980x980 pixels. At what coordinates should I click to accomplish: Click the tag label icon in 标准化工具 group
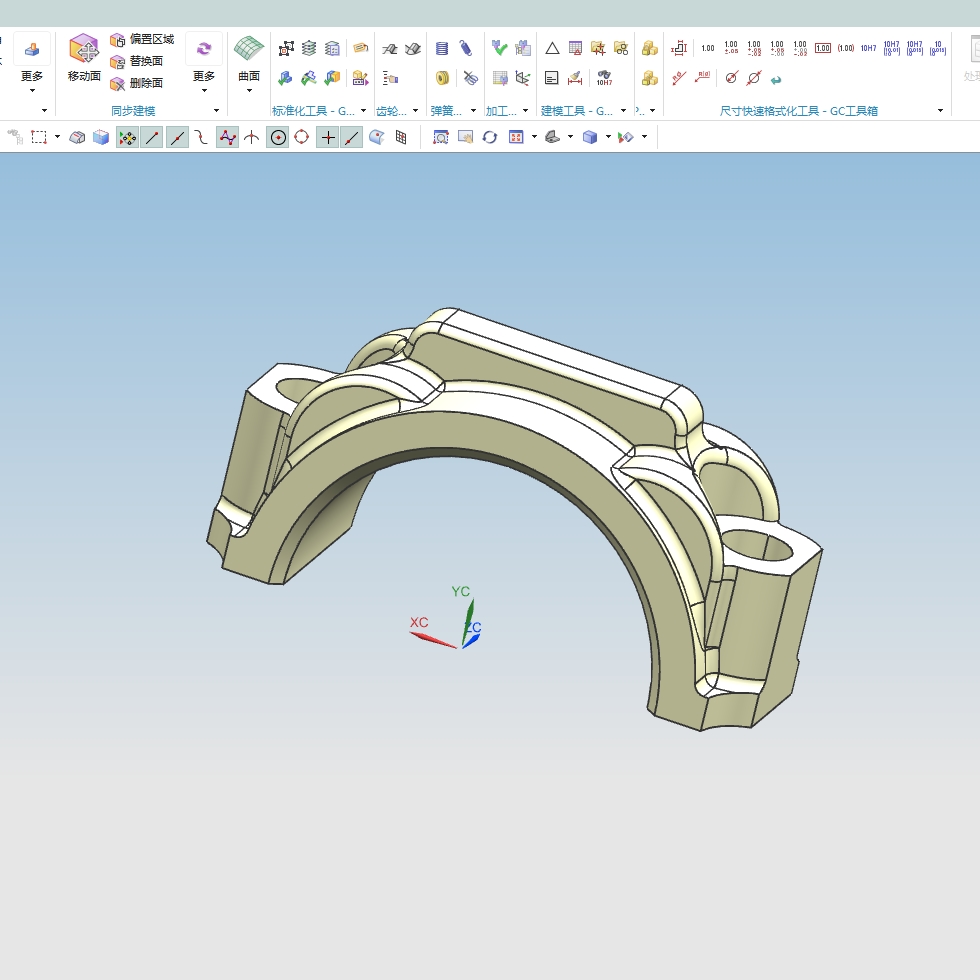pyautogui.click(x=361, y=48)
